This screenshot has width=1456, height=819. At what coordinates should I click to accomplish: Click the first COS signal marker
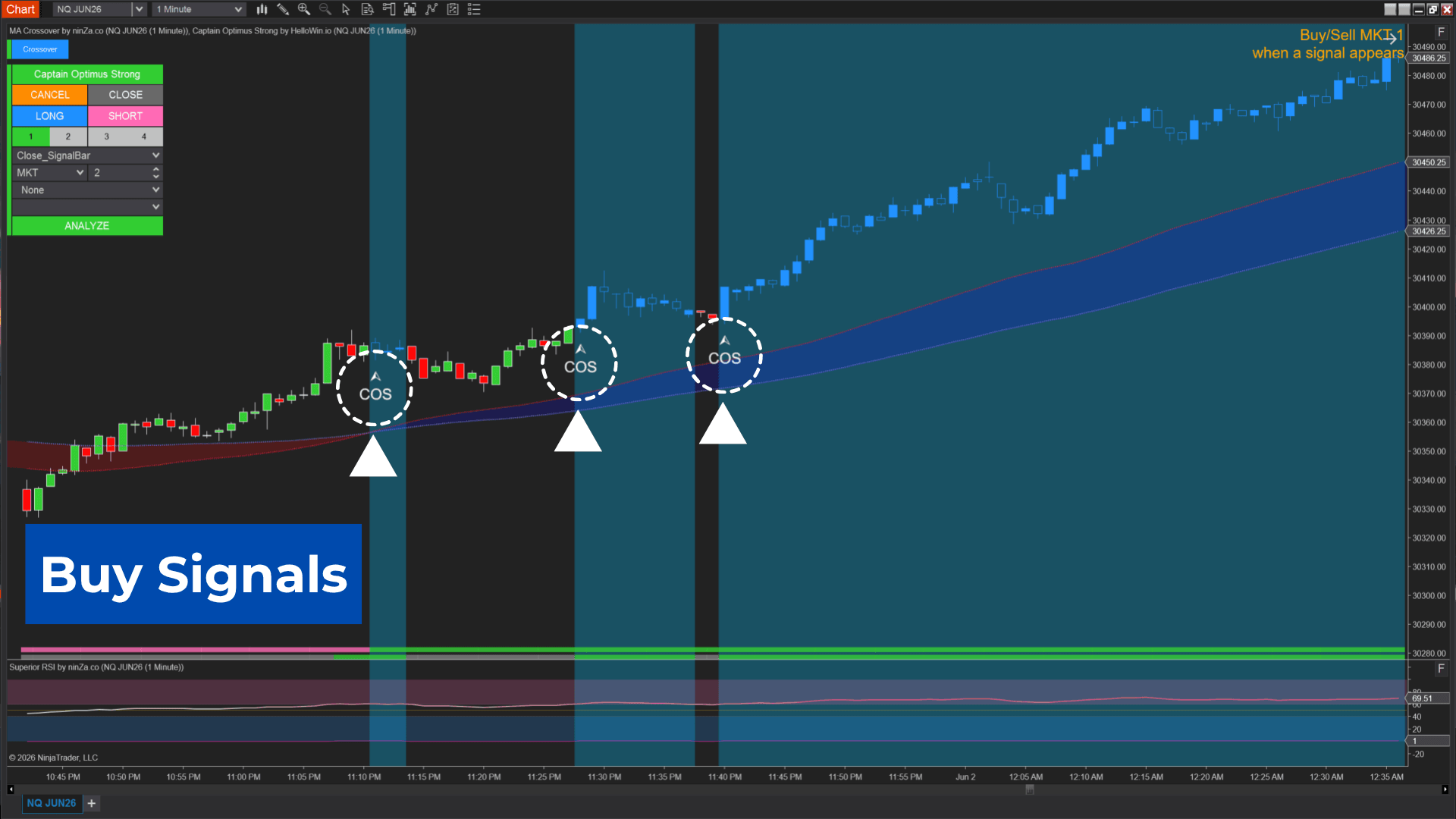tap(375, 388)
